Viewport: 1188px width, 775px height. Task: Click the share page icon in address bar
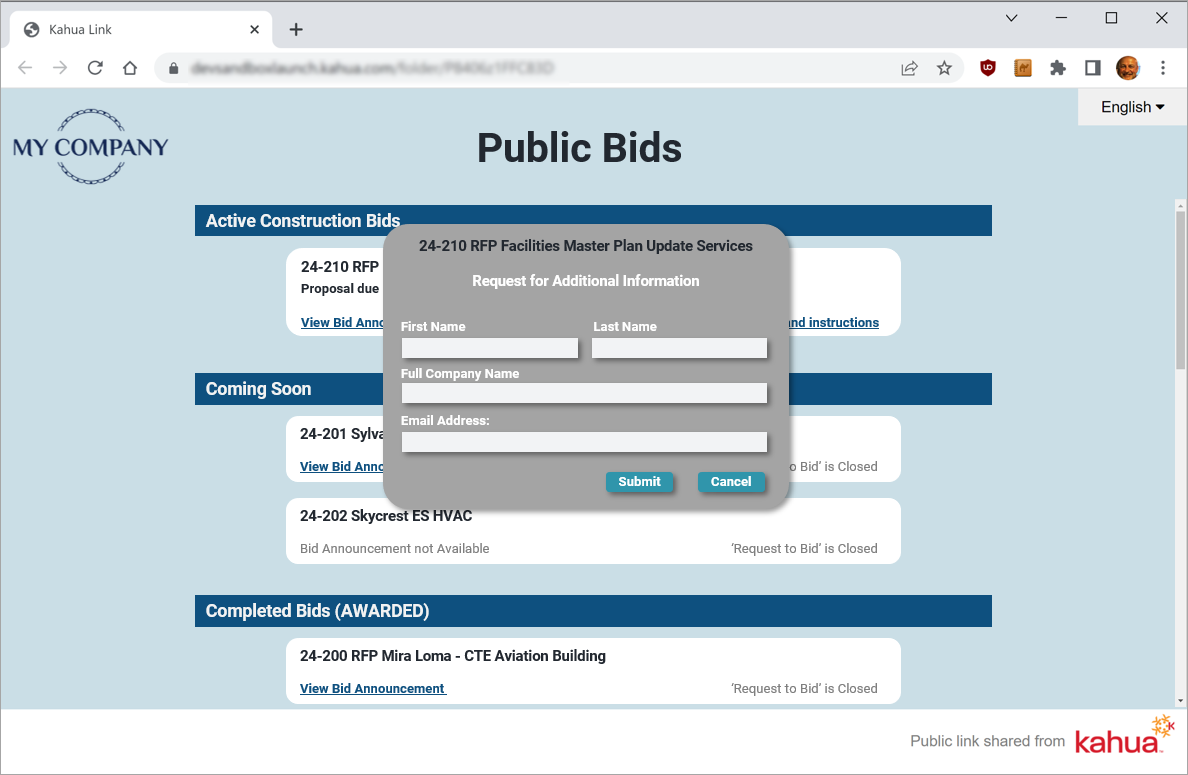909,68
